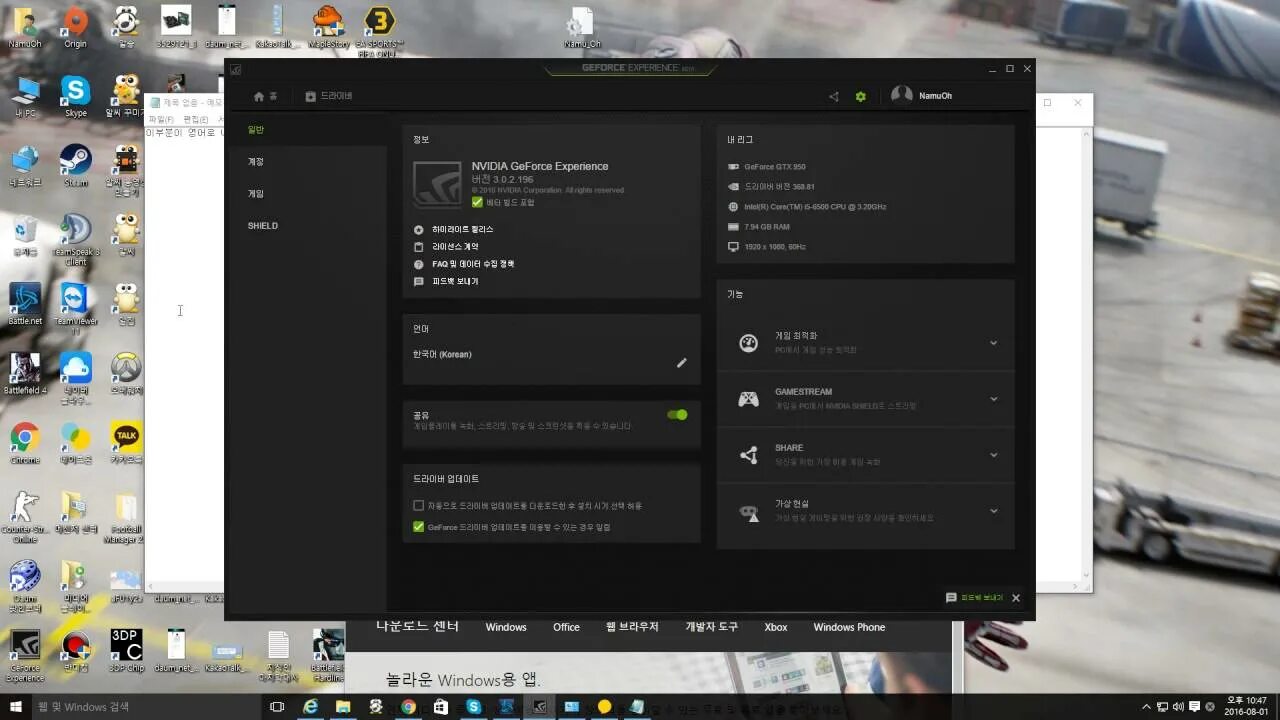This screenshot has height=720, width=1280.
Task: Switch to the 드라이버 tab
Action: [328, 95]
